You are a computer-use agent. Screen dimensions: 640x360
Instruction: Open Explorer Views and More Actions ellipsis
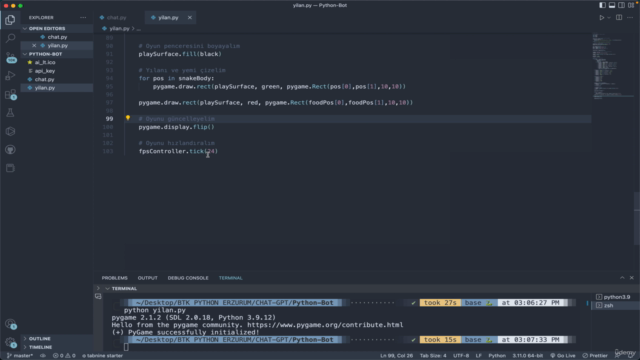(x=83, y=18)
